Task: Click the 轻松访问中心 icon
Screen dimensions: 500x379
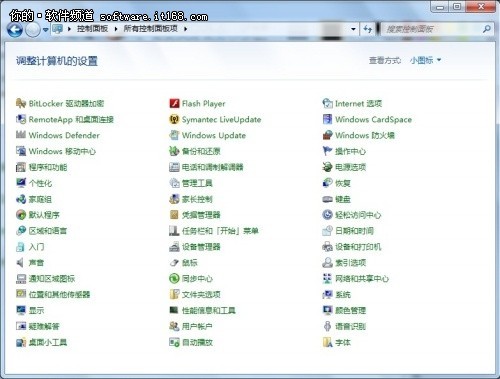Action: pyautogui.click(x=328, y=215)
